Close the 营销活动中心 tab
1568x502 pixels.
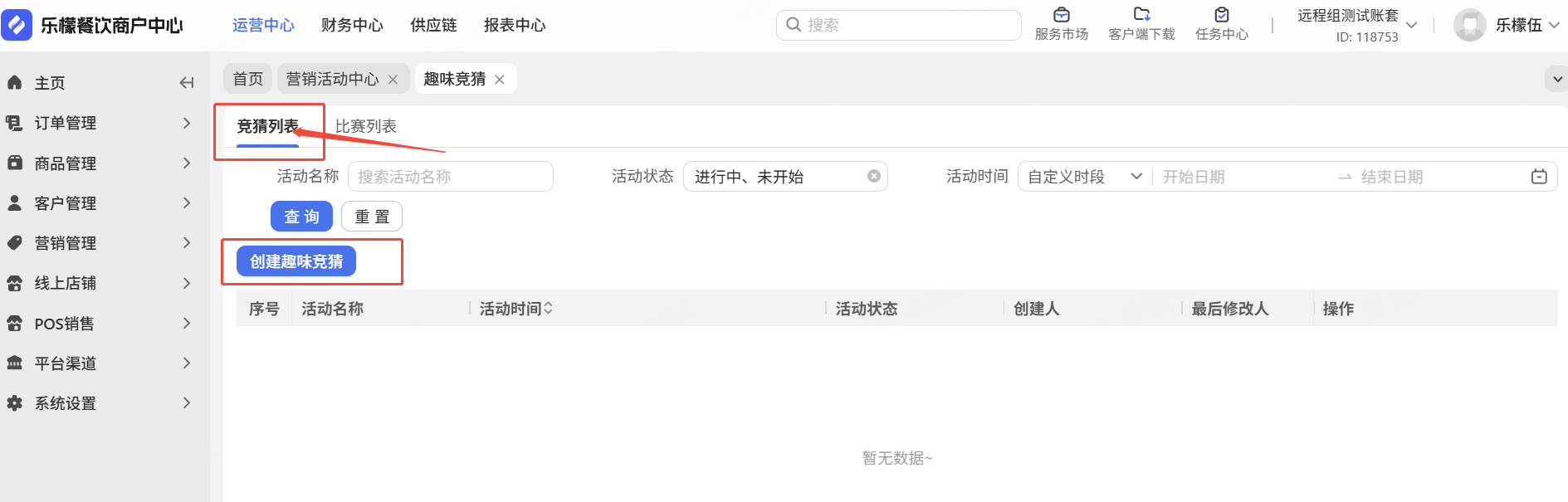click(x=393, y=80)
